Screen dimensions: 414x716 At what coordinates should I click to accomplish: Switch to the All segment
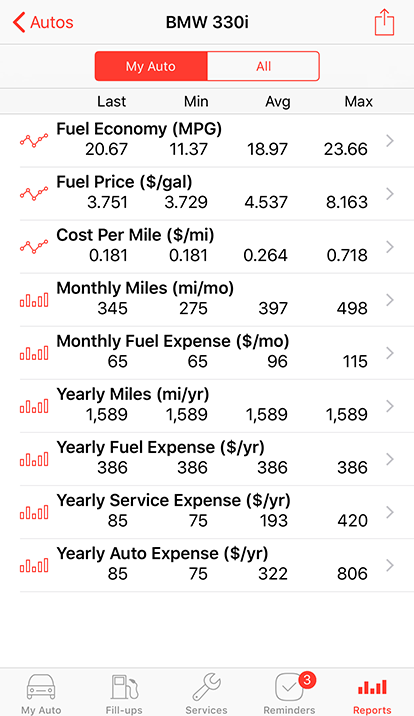(x=263, y=66)
